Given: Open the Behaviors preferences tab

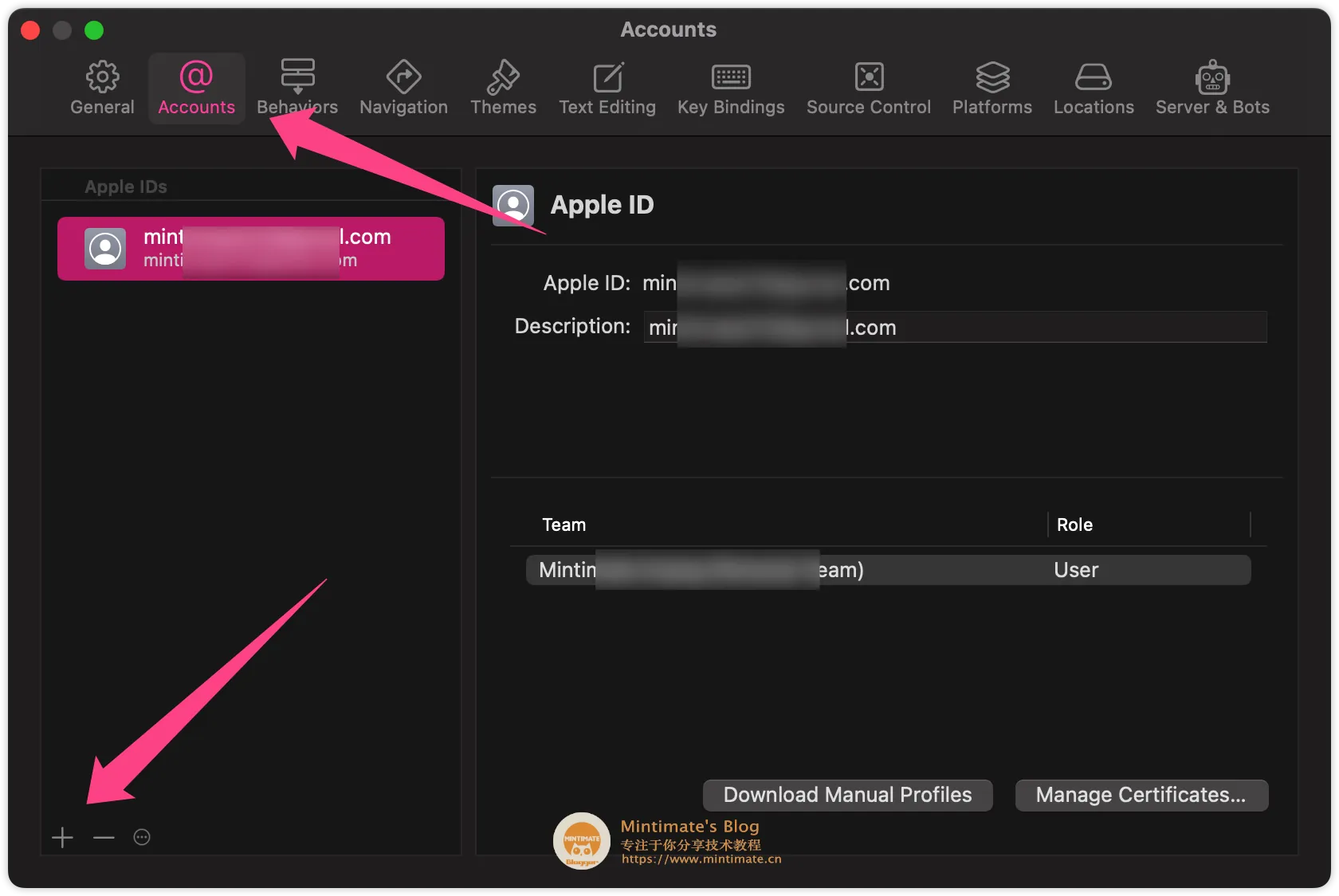Looking at the screenshot, I should coord(297,88).
